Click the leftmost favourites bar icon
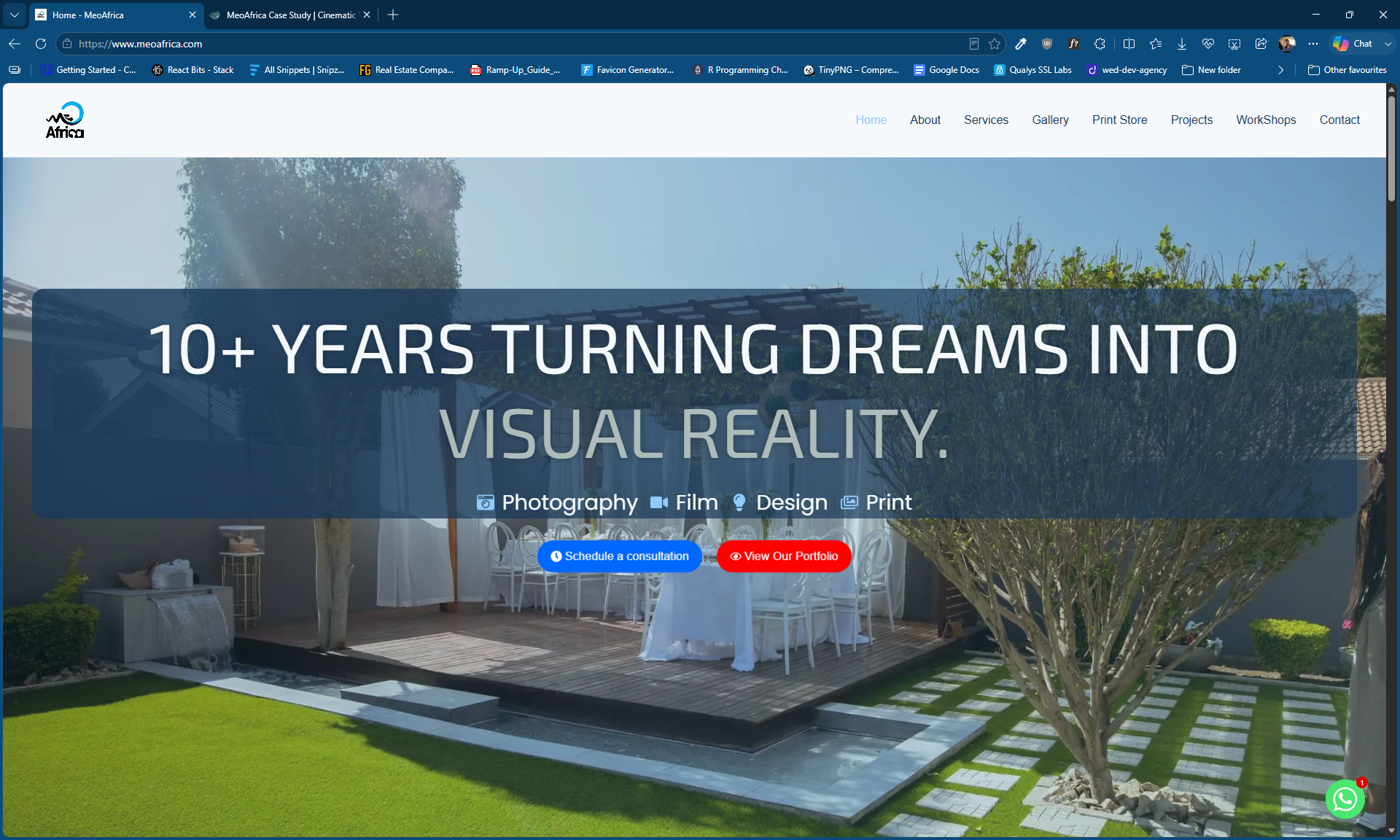1400x840 pixels. (15, 70)
